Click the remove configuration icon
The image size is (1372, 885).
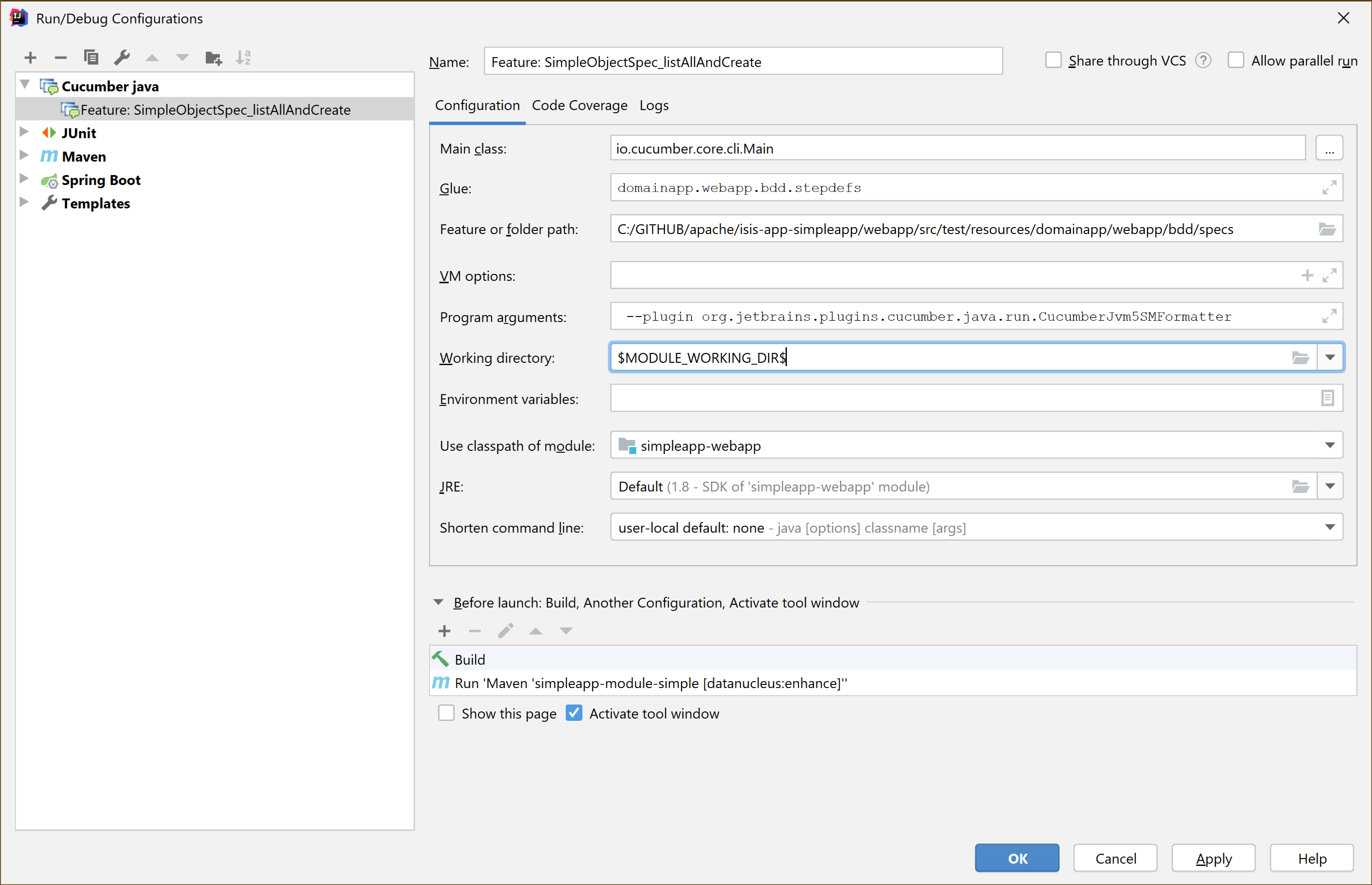click(x=62, y=57)
